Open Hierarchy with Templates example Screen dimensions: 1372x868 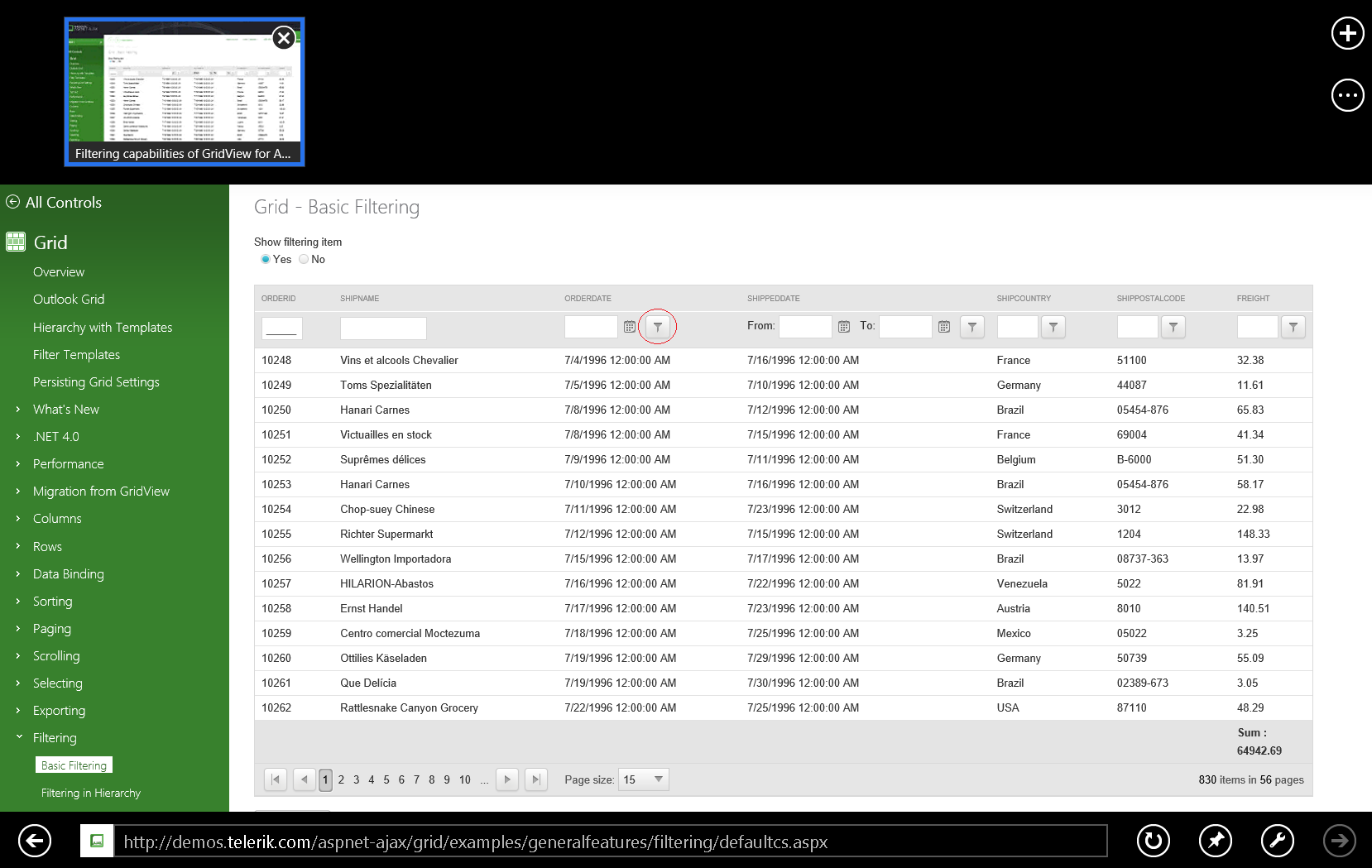[103, 328]
